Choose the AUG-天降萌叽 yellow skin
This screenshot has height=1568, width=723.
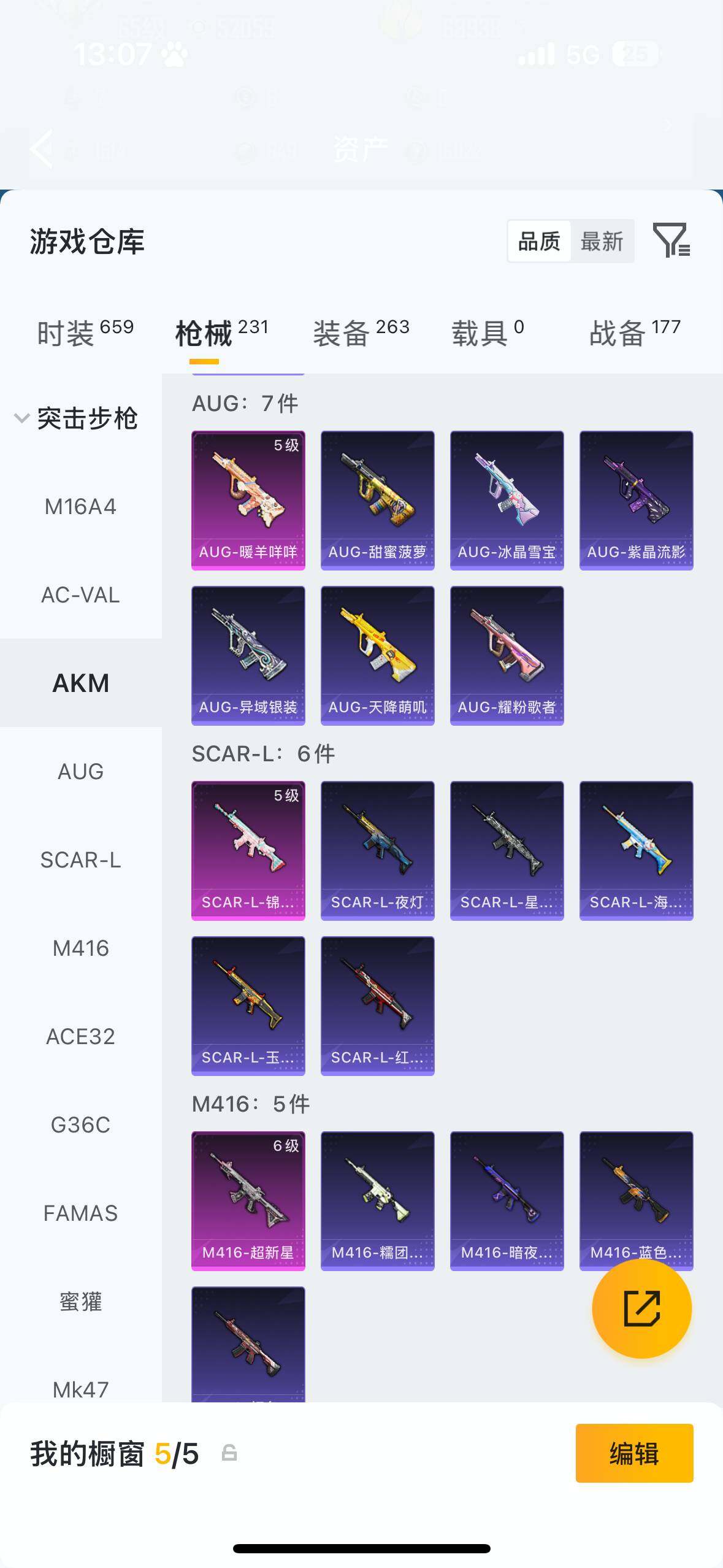pyautogui.click(x=377, y=655)
